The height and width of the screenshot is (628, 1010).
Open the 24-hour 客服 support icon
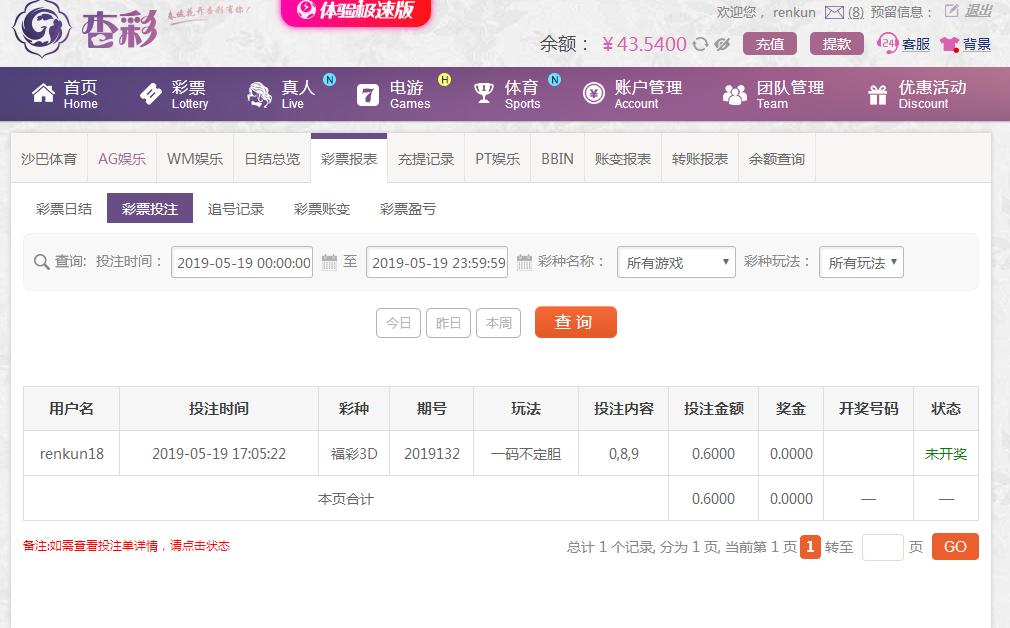point(888,44)
